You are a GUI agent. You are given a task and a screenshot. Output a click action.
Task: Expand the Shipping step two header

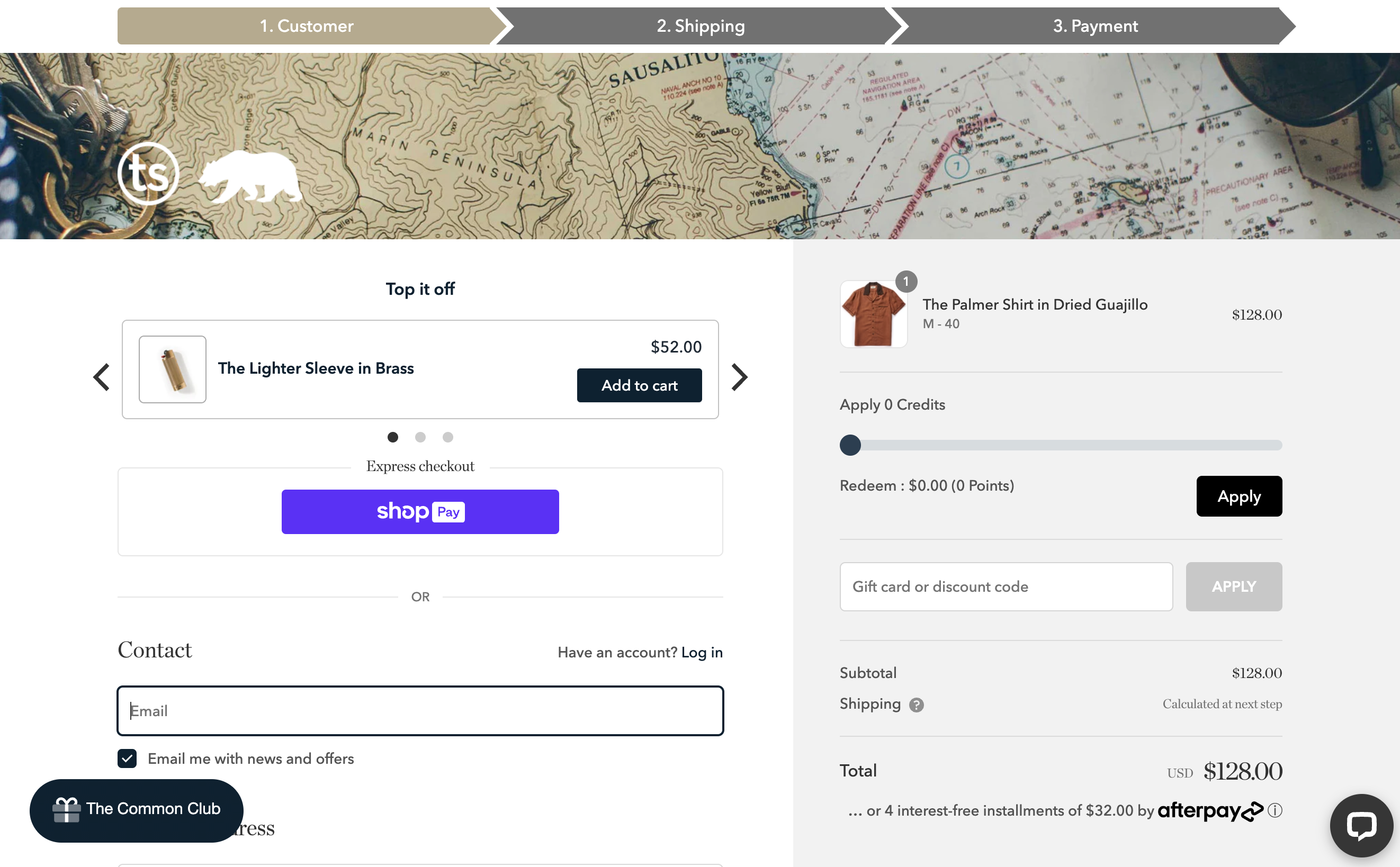700,25
